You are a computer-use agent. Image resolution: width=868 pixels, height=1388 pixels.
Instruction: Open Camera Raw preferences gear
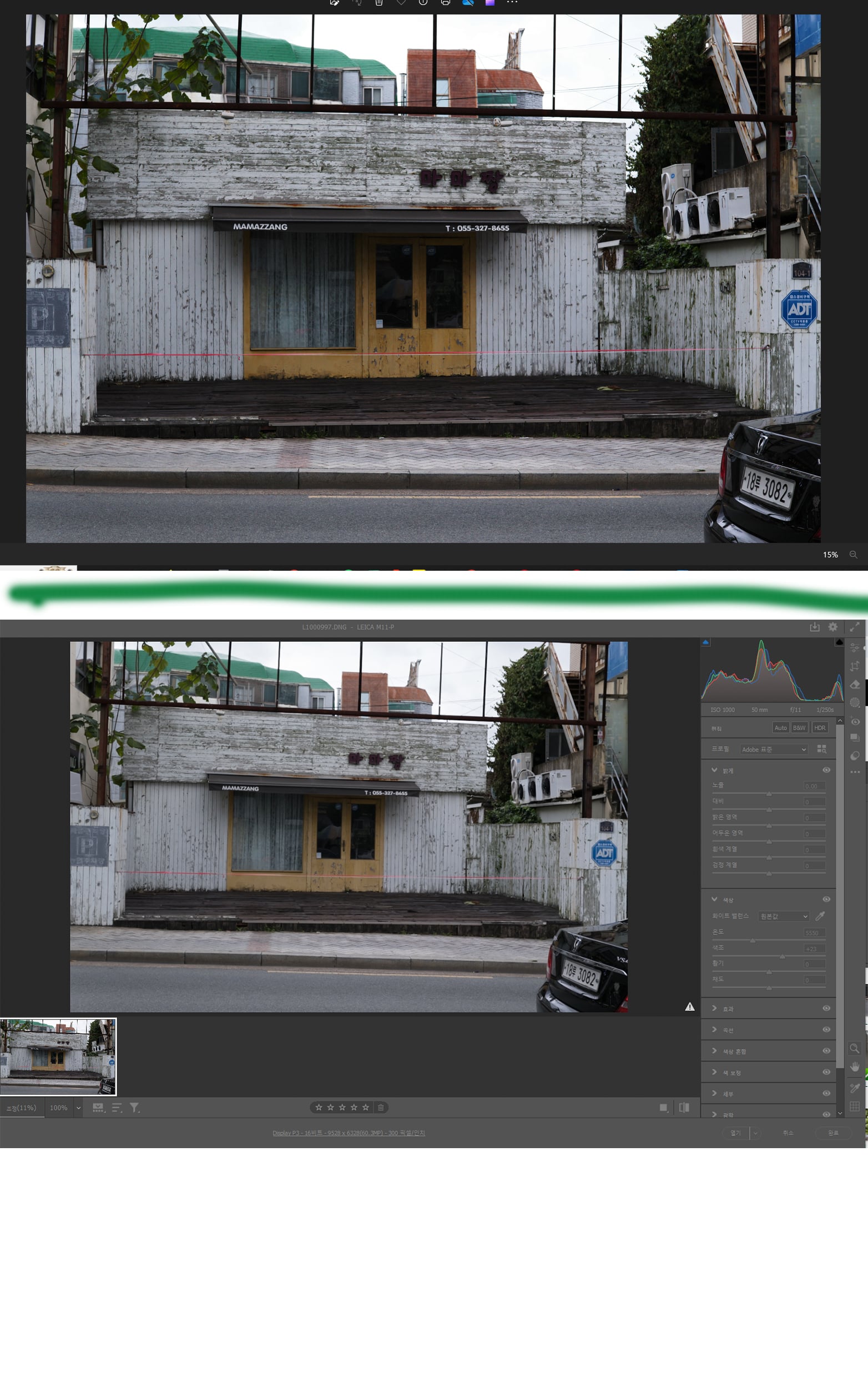click(833, 627)
